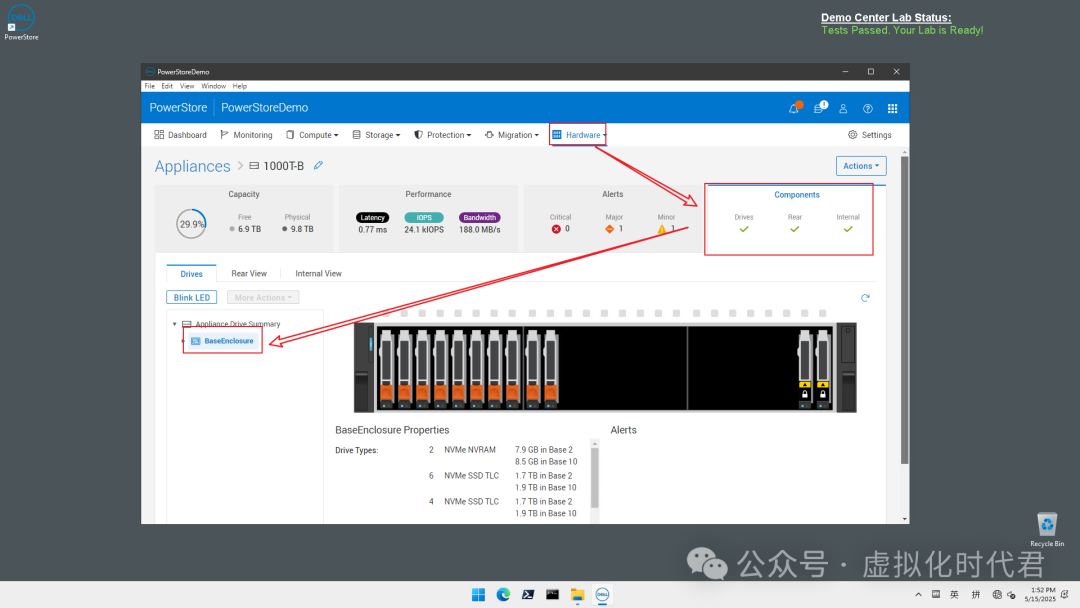Click the Windows Start button
Viewport: 1080px width, 608px height.
click(x=478, y=594)
